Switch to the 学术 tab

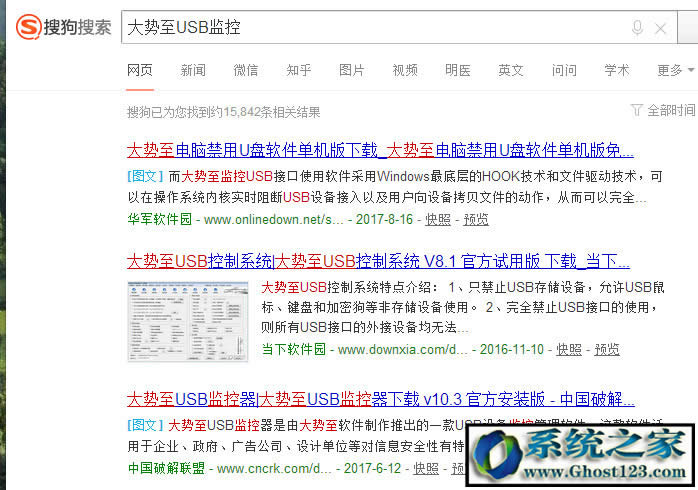tap(617, 70)
